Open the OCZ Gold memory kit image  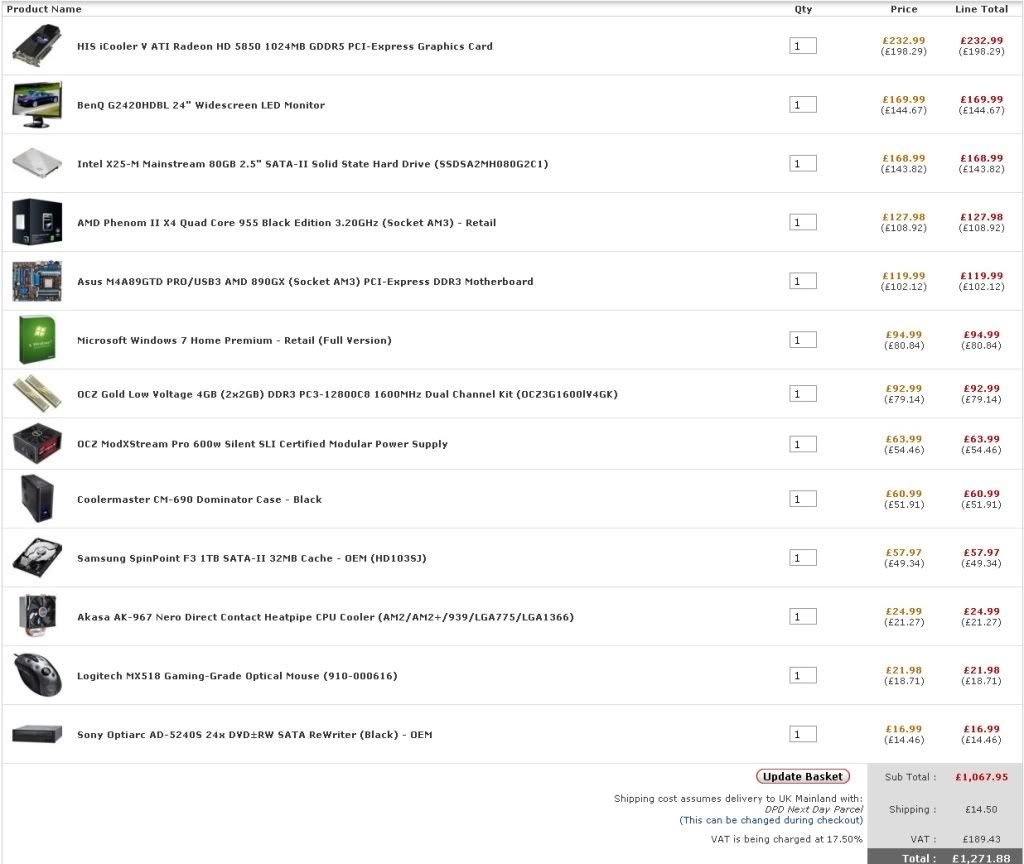[37, 393]
